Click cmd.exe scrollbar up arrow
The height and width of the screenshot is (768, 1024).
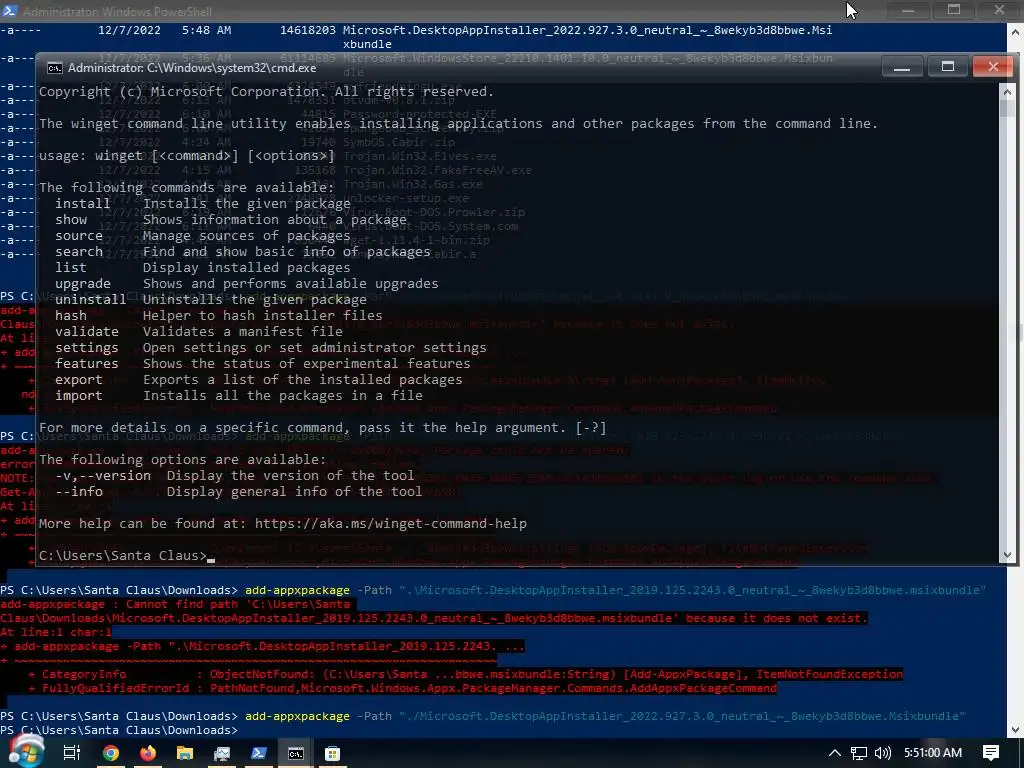coord(1006,91)
